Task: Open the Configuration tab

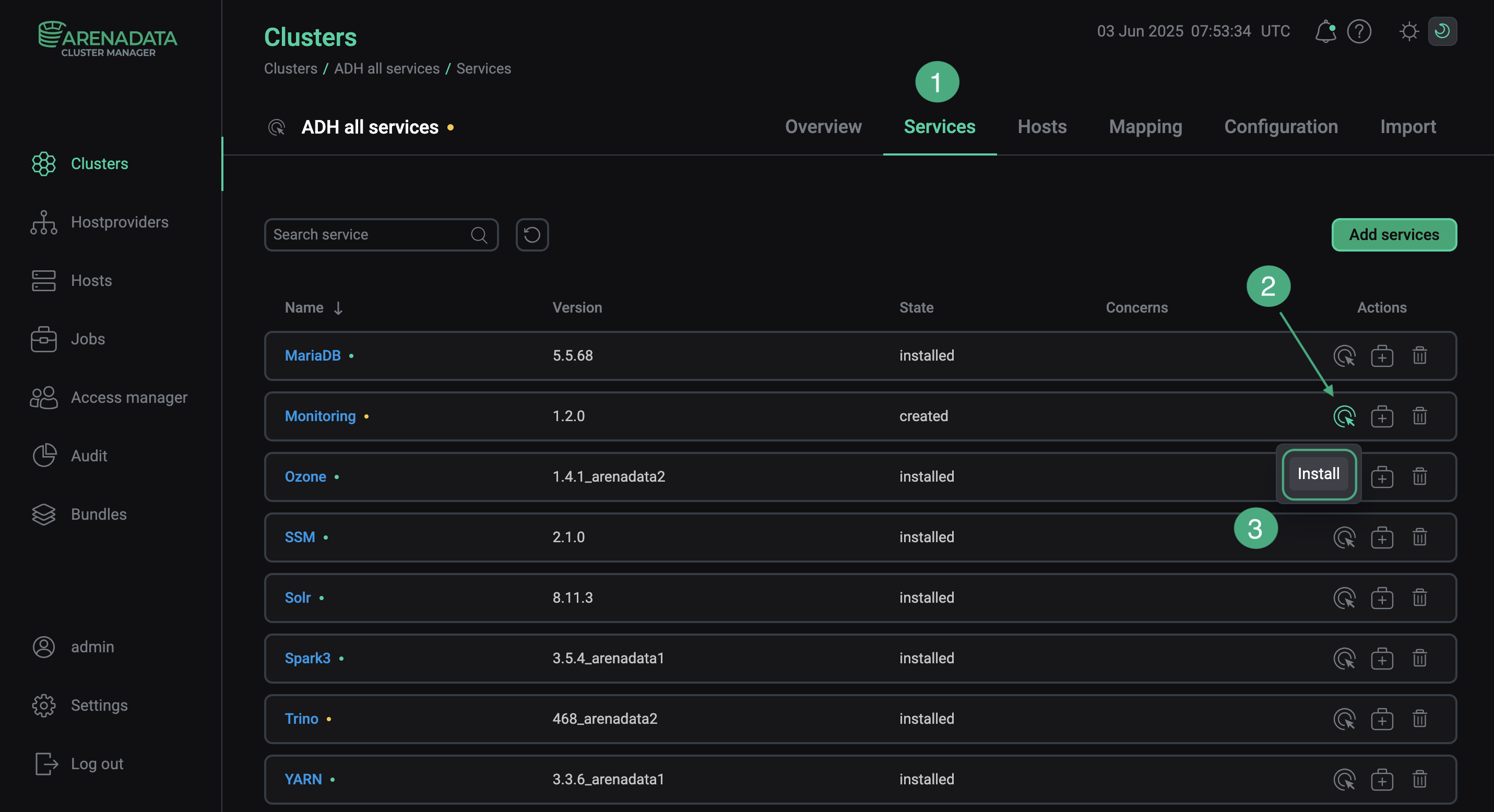Action: (1280, 127)
